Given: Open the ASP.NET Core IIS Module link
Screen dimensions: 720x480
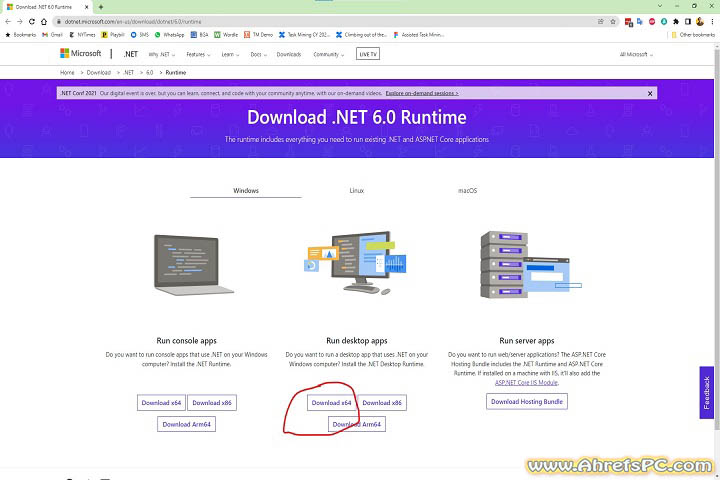Looking at the screenshot, I should tap(527, 383).
